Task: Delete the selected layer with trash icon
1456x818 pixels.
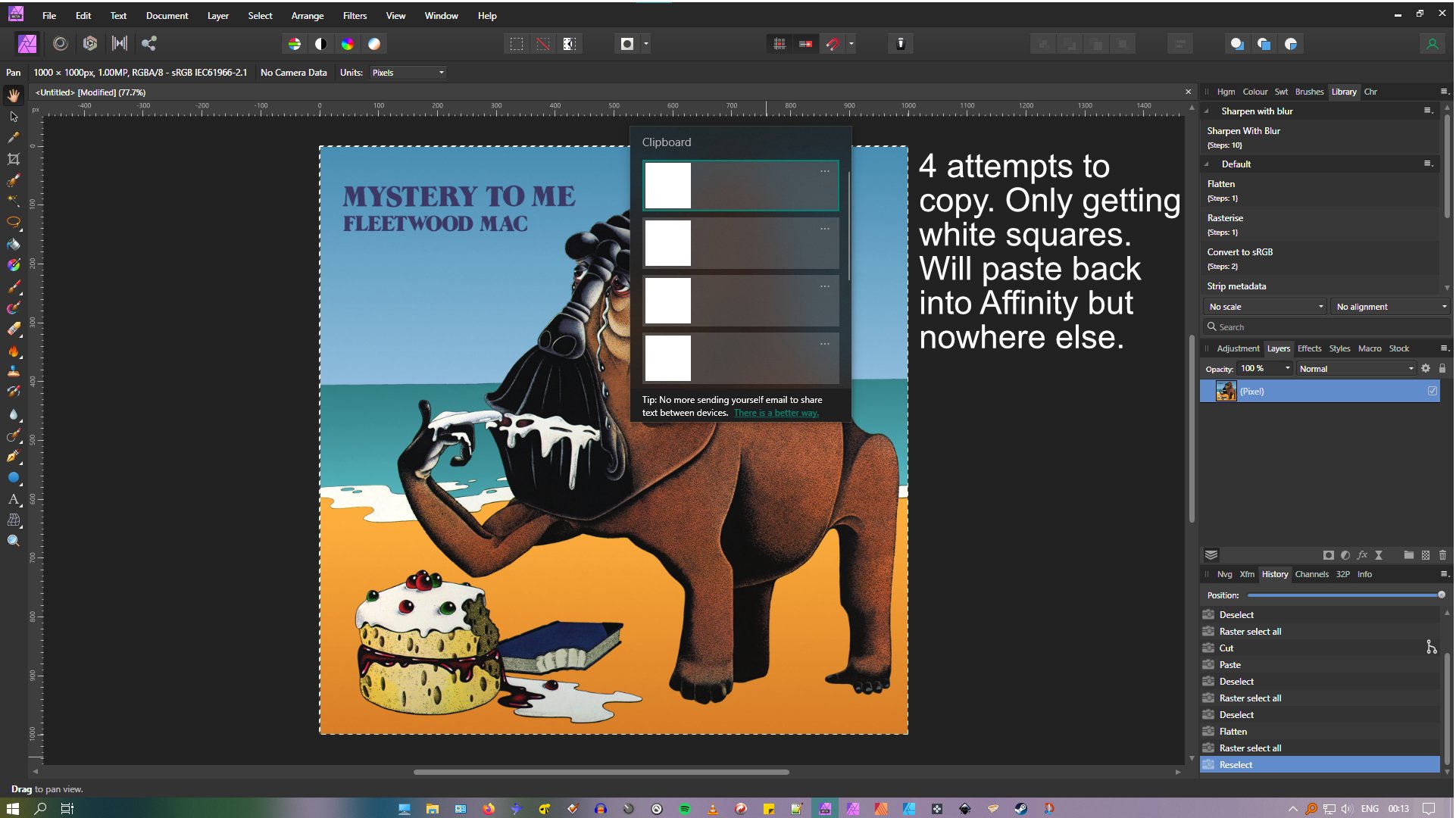Action: click(x=1442, y=555)
